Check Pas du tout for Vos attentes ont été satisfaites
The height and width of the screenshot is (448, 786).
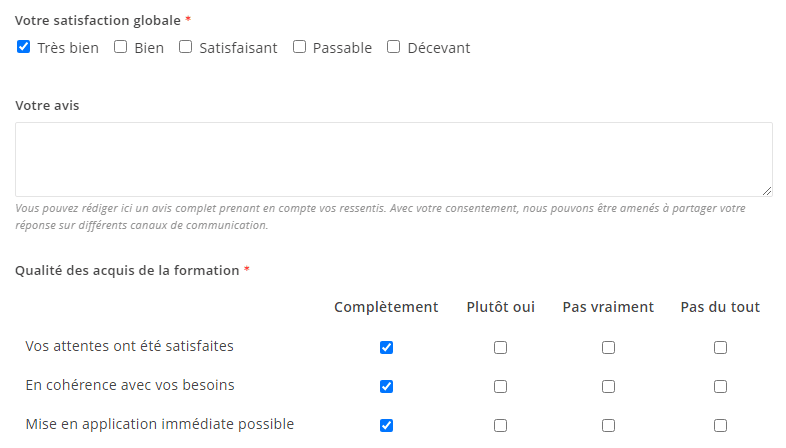point(720,347)
